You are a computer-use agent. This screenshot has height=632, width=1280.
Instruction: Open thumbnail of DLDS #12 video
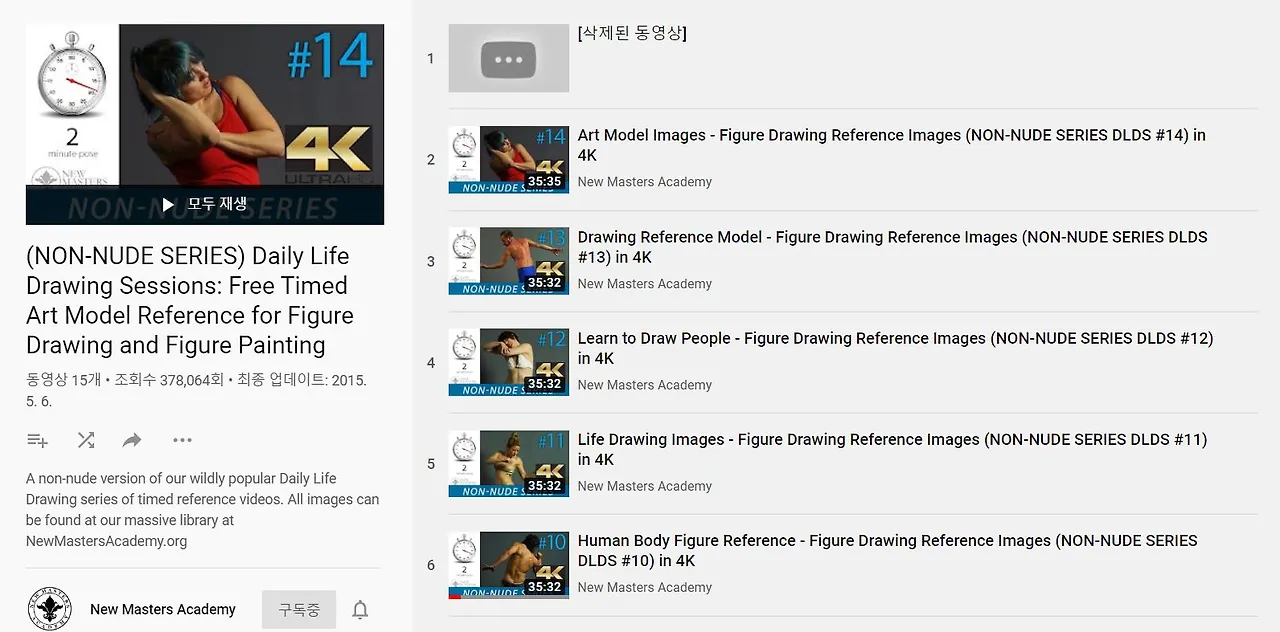pyautogui.click(x=508, y=362)
